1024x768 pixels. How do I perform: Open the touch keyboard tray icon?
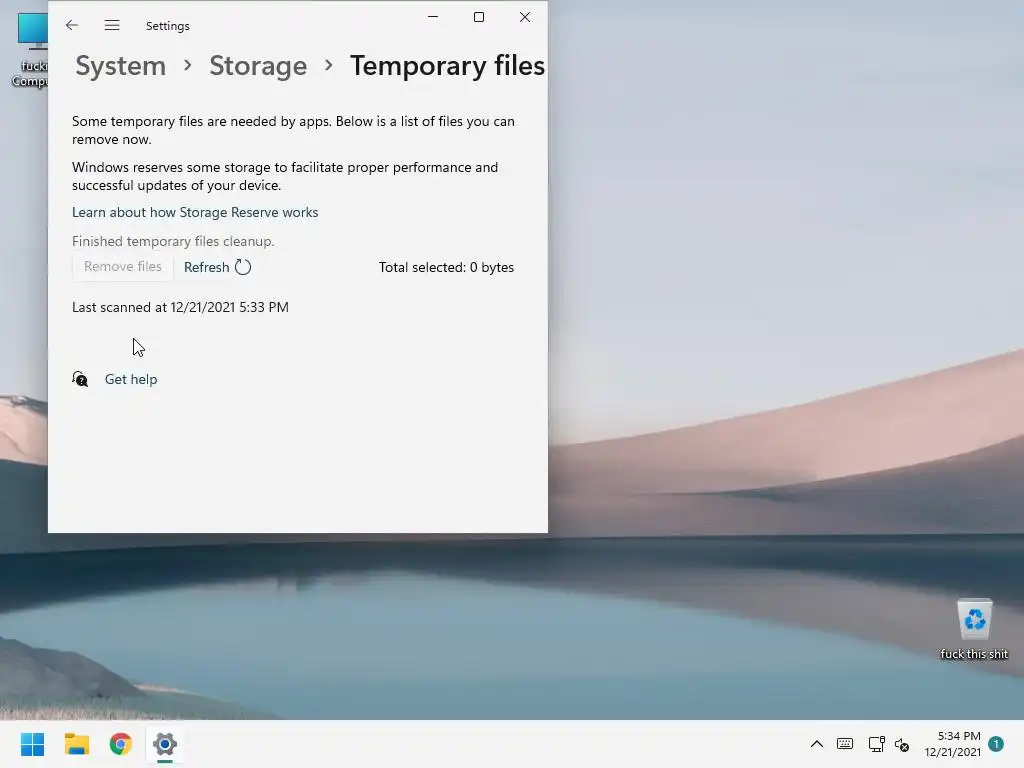click(845, 744)
